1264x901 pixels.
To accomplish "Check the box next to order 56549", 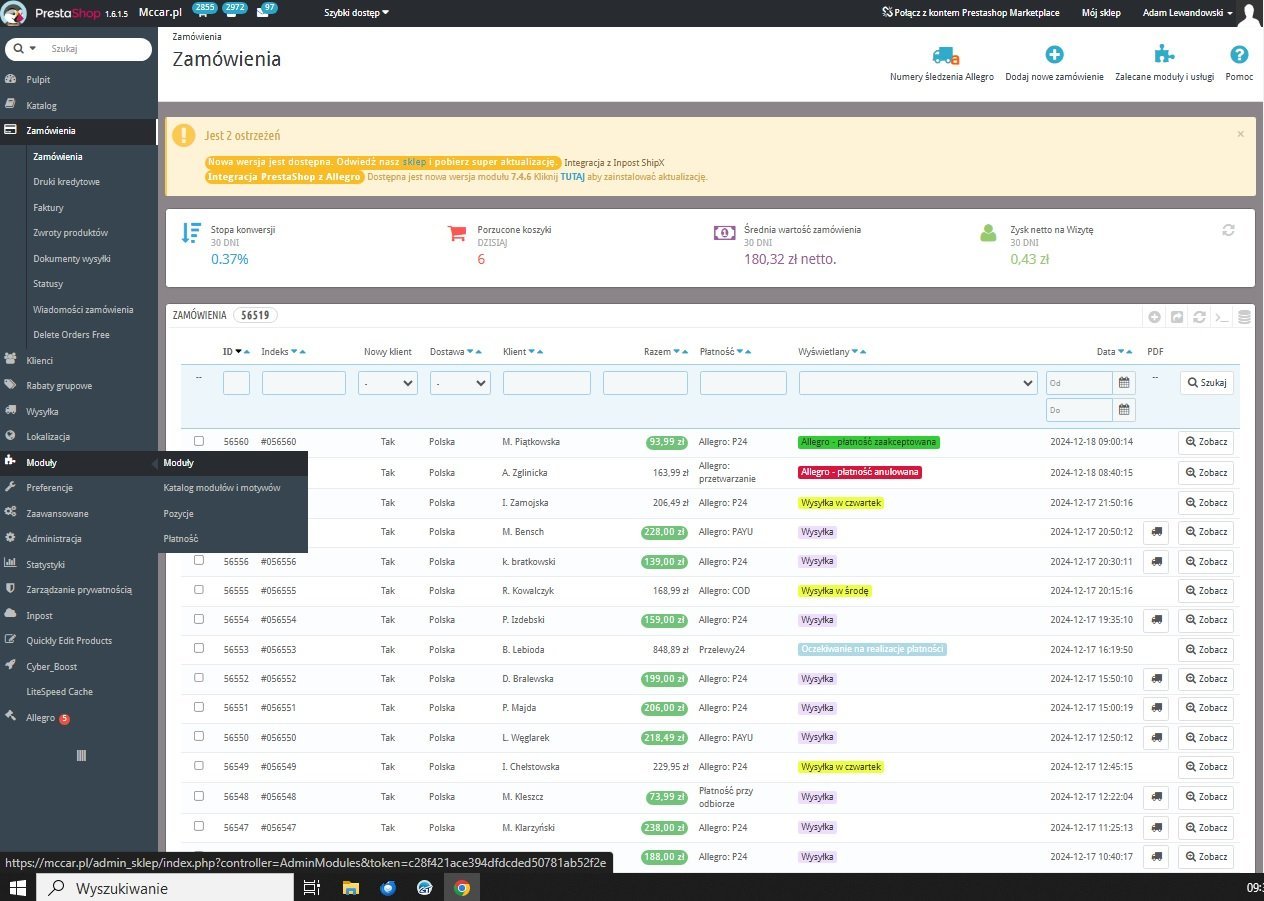I will 199,767.
